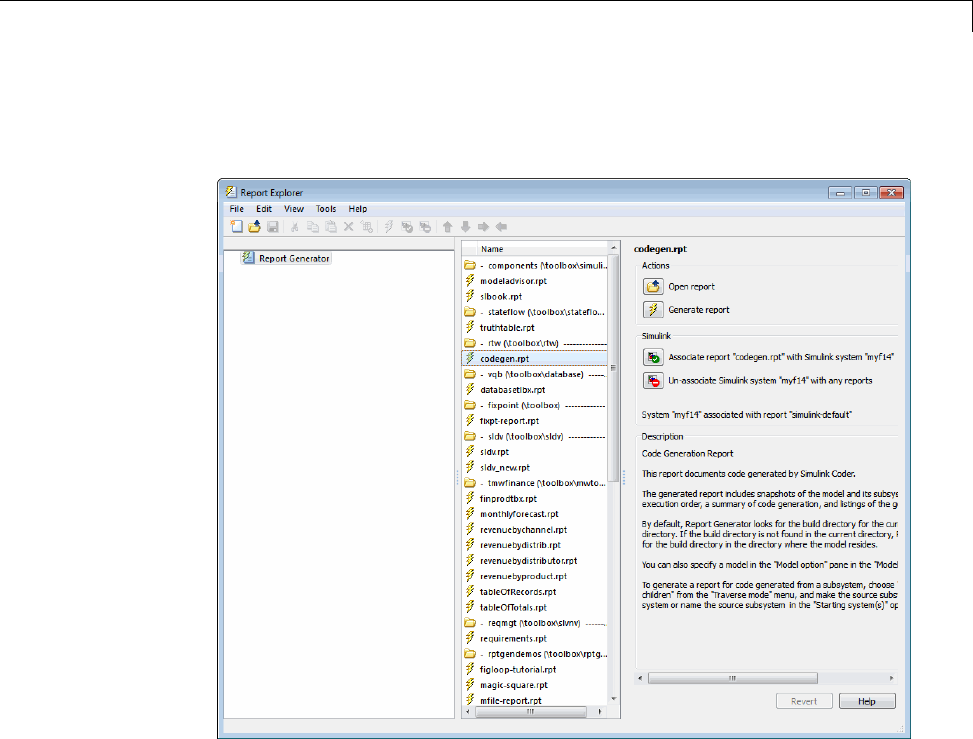Open the View menu
973x739 pixels.
click(x=294, y=208)
